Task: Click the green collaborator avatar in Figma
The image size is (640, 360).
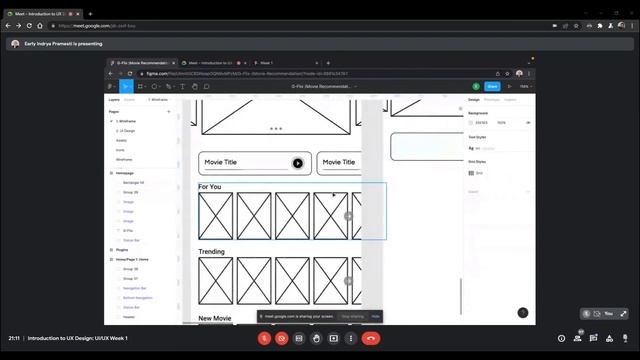Action: tap(476, 87)
